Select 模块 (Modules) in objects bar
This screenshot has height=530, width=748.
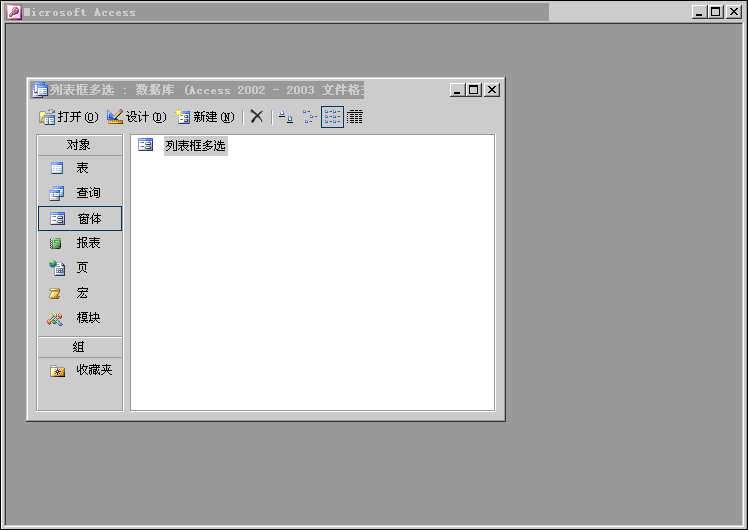pyautogui.click(x=80, y=318)
